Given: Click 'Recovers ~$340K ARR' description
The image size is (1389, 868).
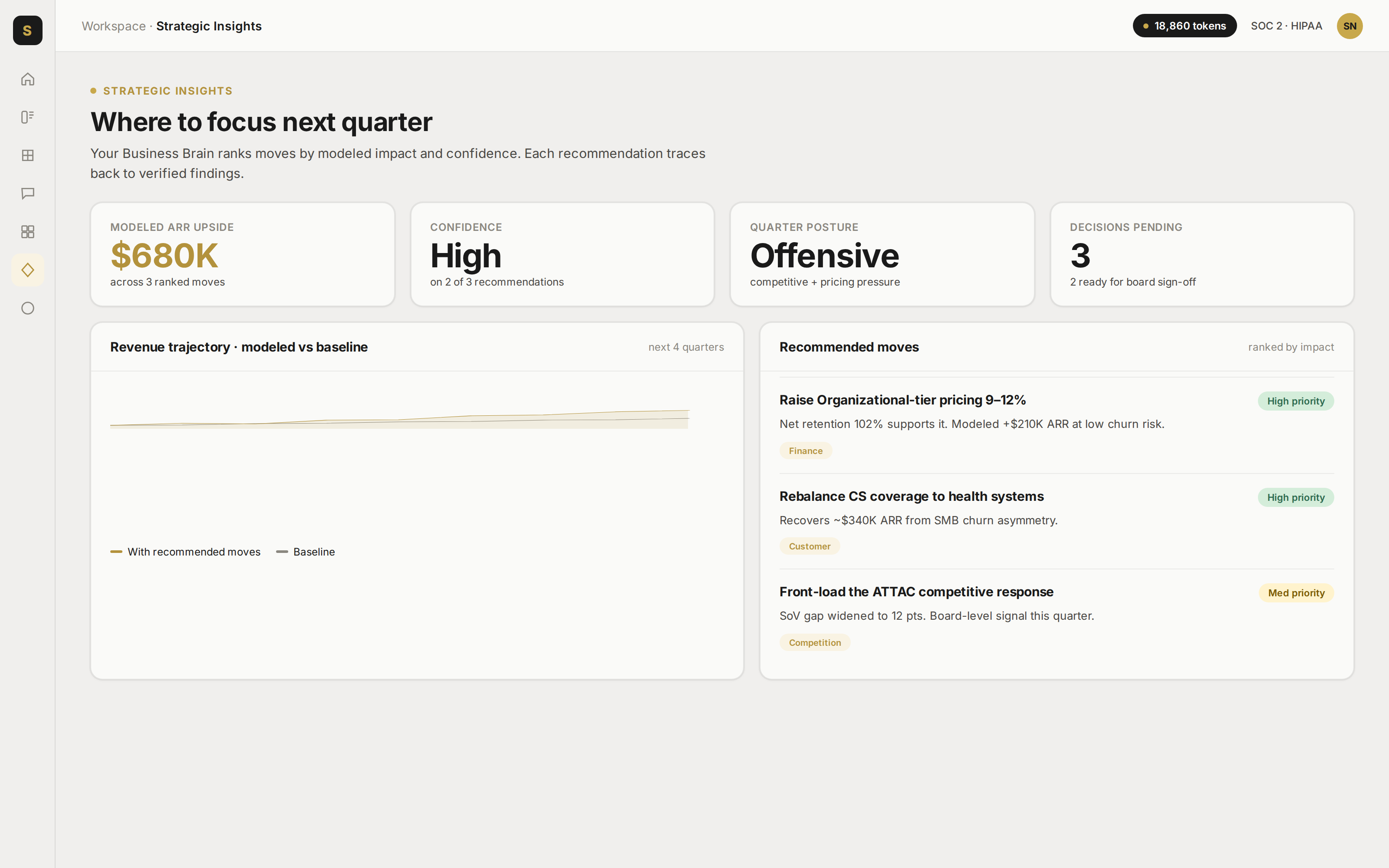Looking at the screenshot, I should 918,520.
